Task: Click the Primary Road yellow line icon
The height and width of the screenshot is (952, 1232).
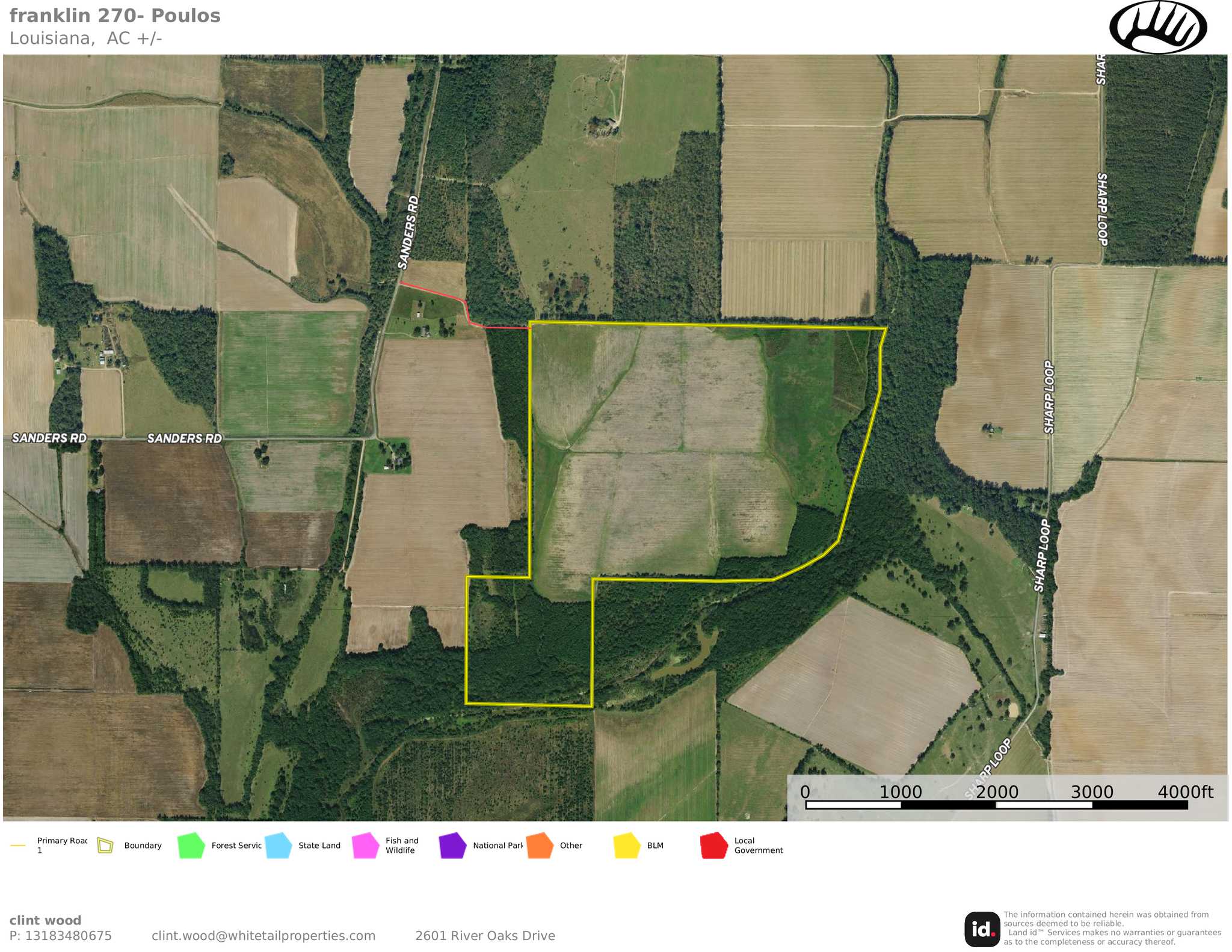Action: [18, 846]
